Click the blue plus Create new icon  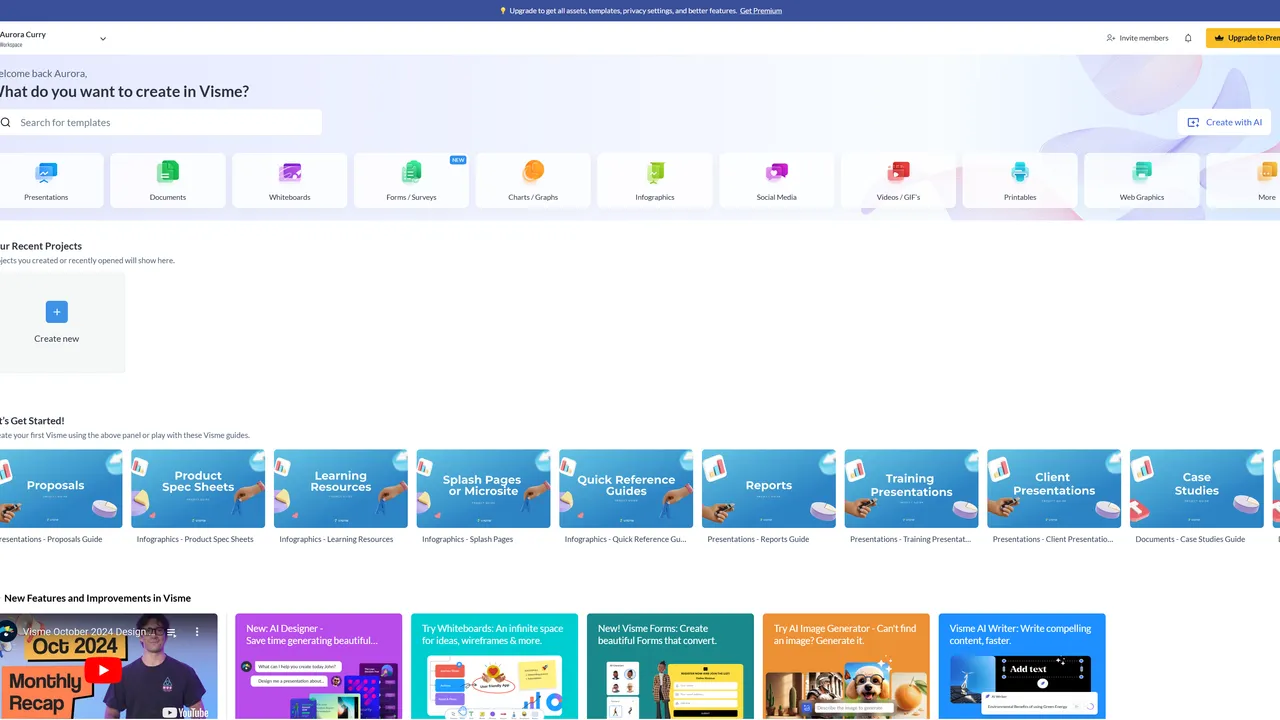(x=57, y=312)
